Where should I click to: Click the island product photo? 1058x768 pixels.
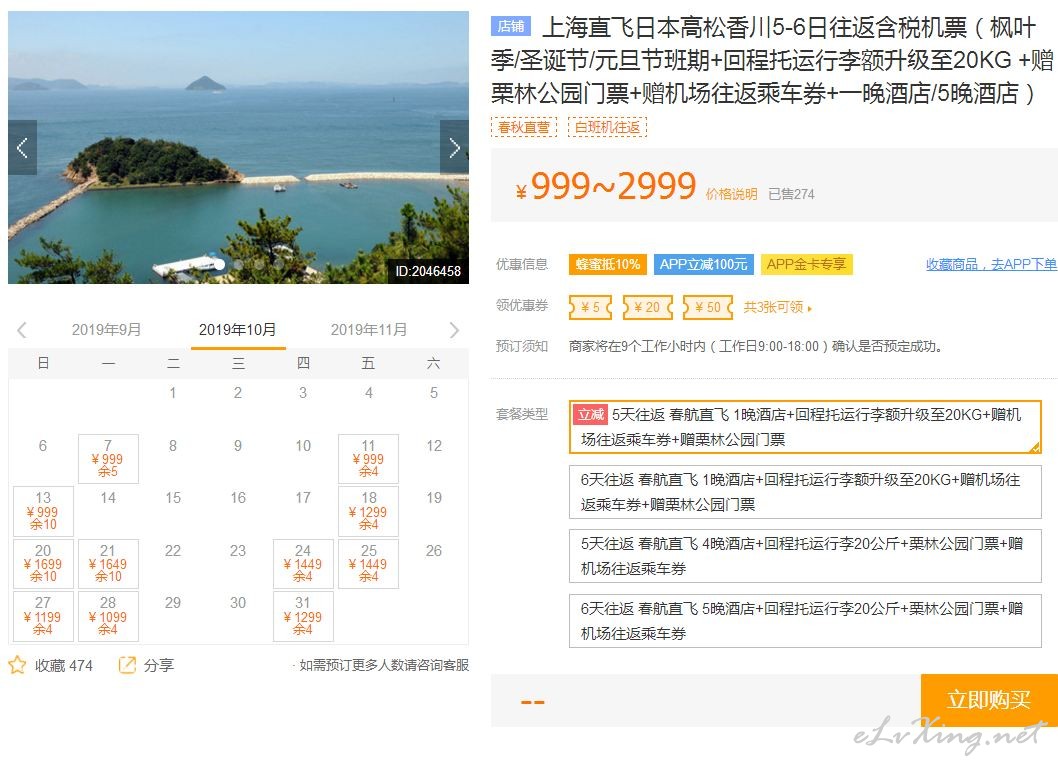click(x=238, y=147)
